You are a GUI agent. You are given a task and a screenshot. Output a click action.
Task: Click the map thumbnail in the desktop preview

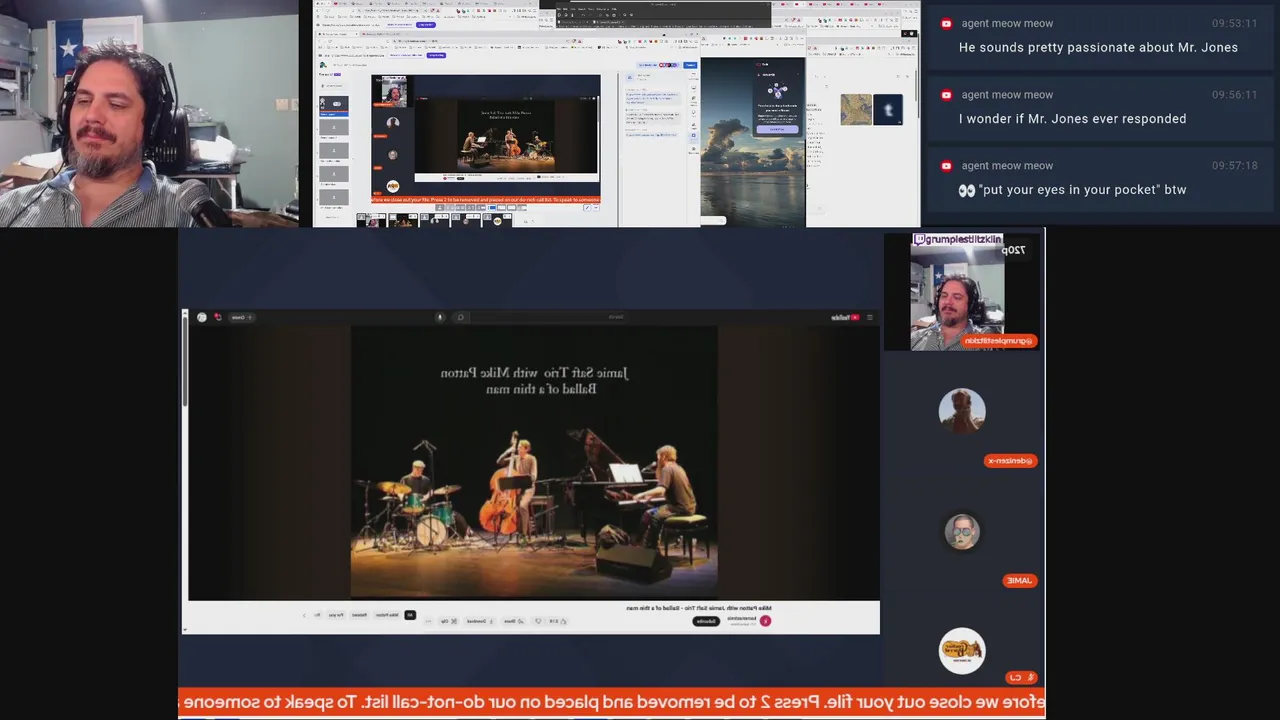click(x=856, y=109)
